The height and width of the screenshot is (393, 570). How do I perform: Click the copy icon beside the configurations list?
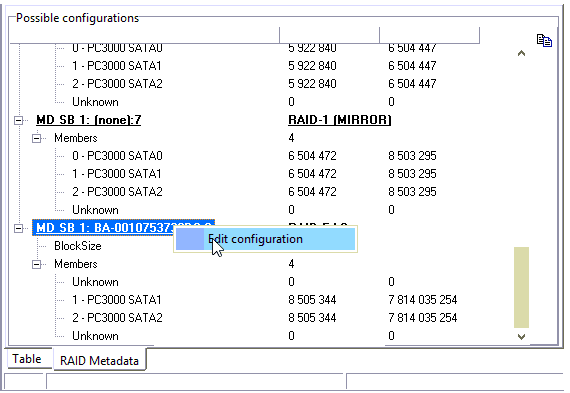point(544,40)
